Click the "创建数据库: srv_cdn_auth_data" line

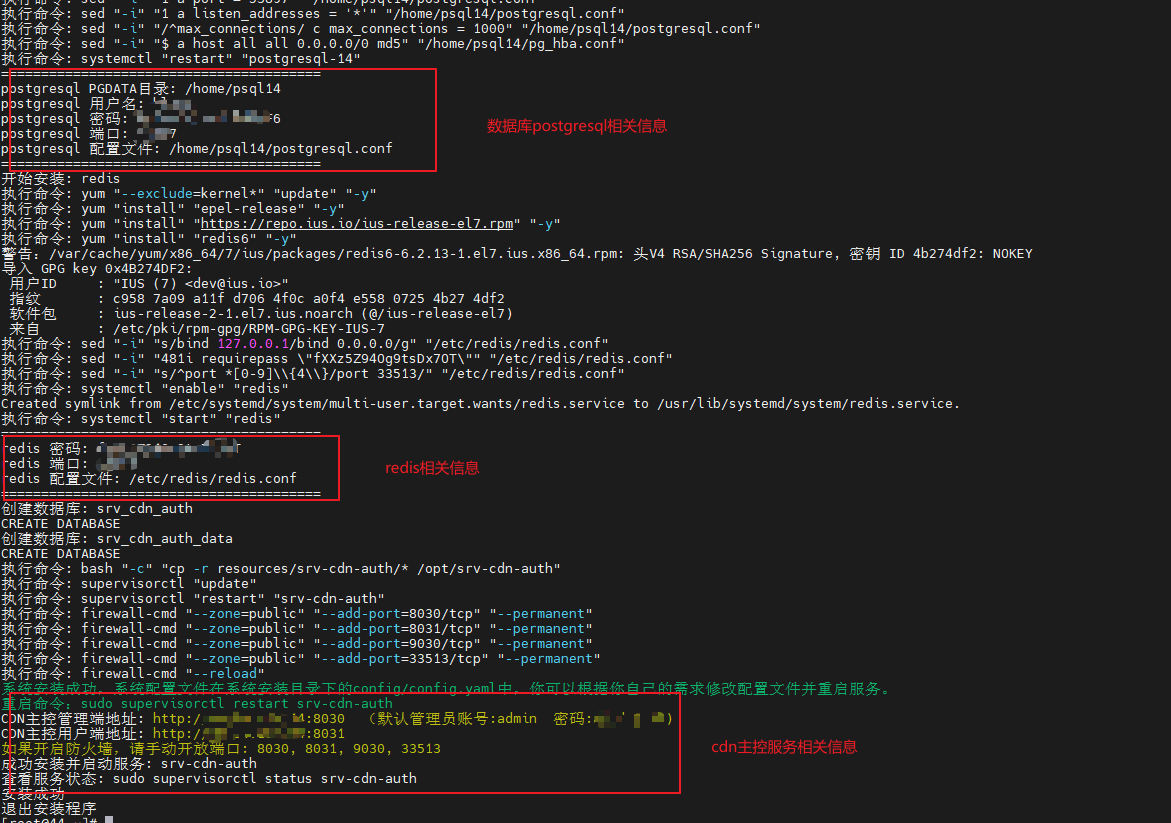coord(117,539)
